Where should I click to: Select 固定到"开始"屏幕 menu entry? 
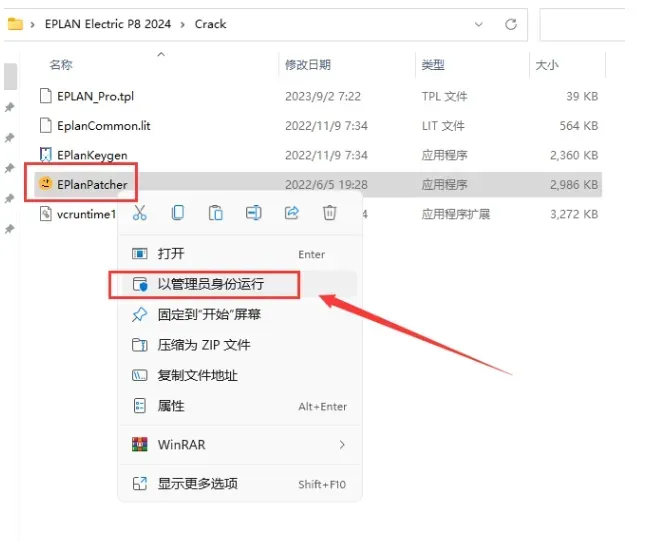[x=240, y=314]
